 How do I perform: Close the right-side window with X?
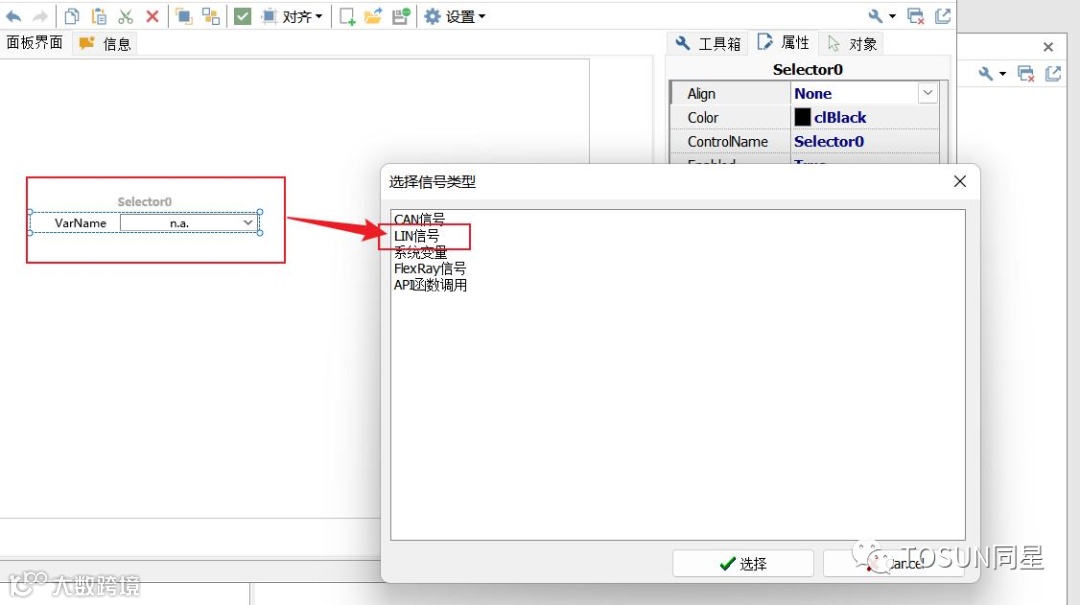point(1048,47)
